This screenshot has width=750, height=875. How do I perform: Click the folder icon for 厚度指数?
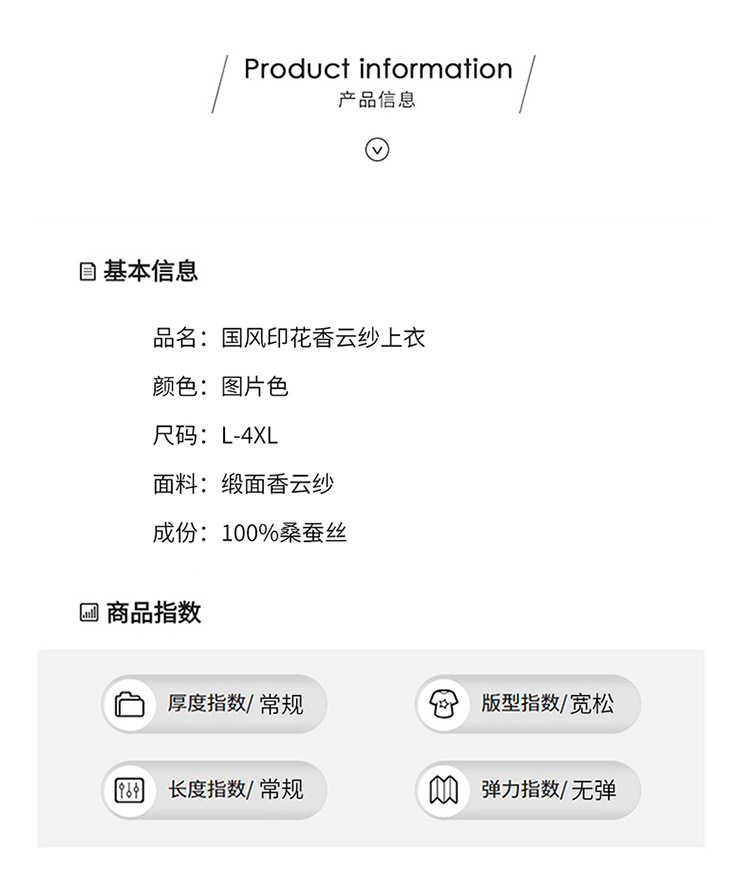(x=130, y=704)
